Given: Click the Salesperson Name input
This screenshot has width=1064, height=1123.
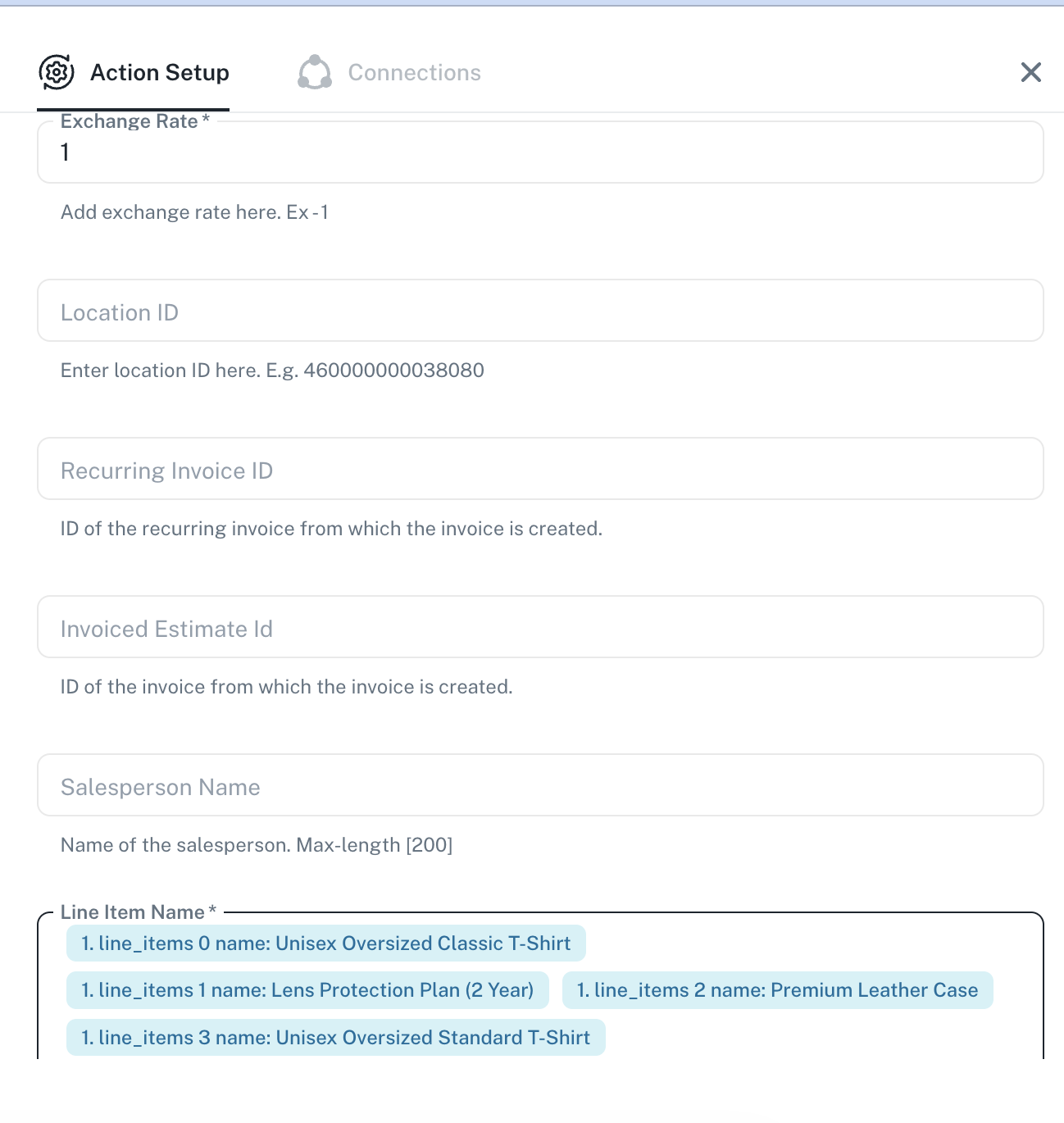Looking at the screenshot, I should tap(539, 786).
